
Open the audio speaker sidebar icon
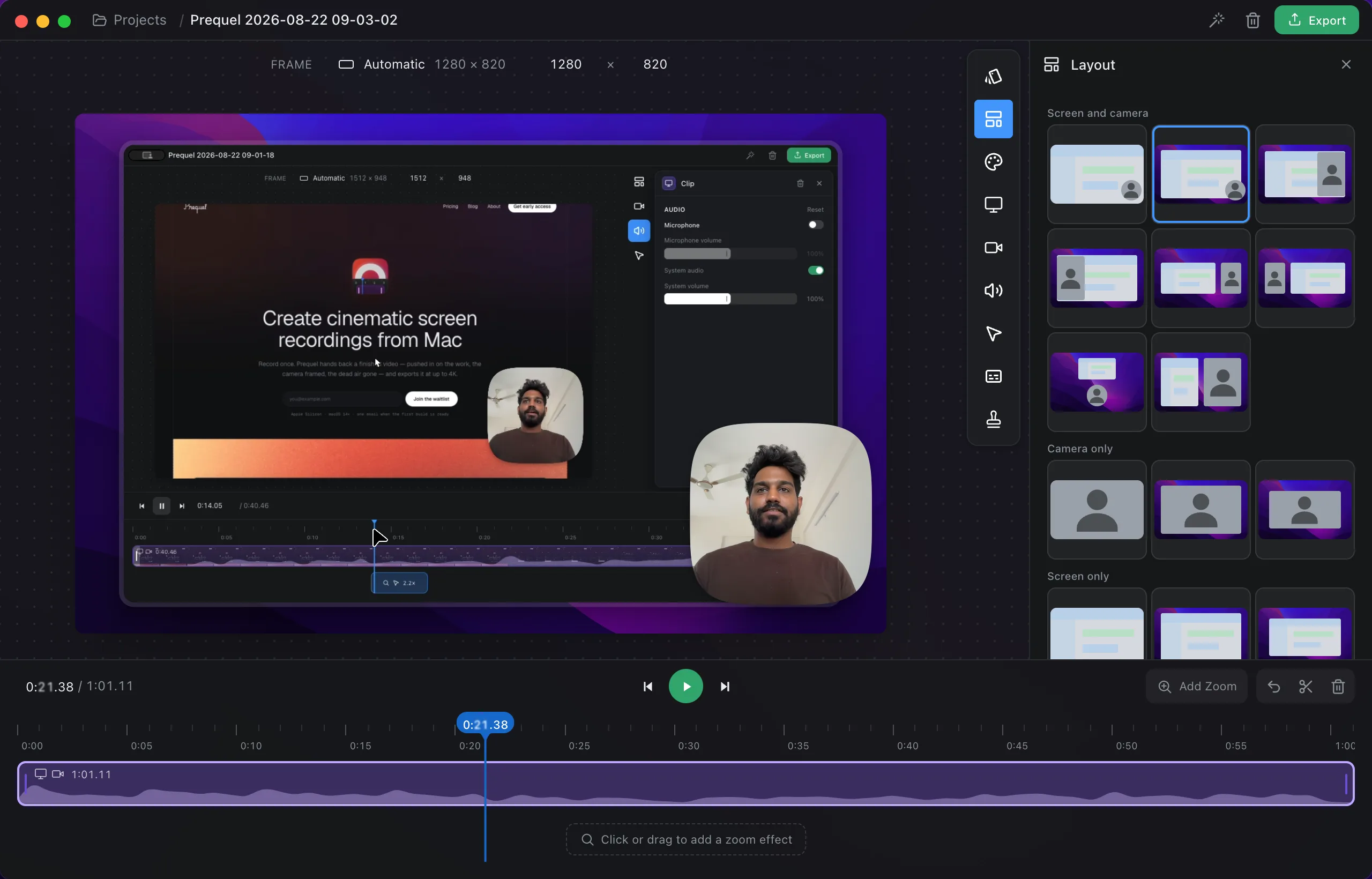(993, 290)
